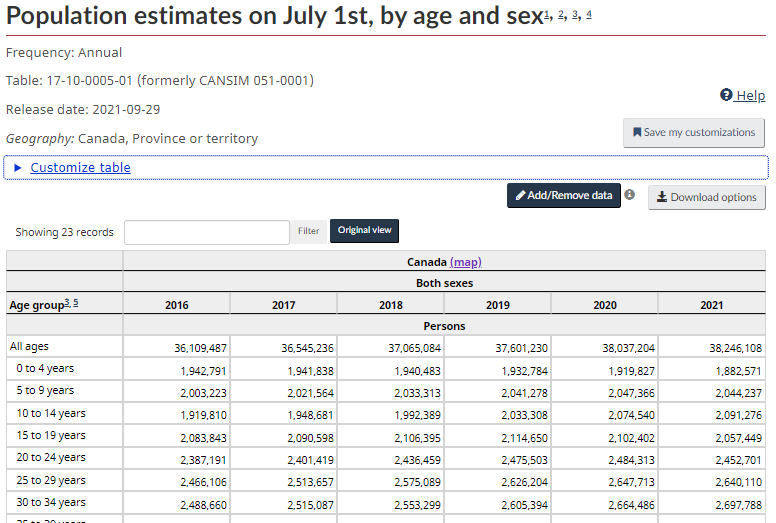Viewport: 776px width, 523px height.
Task: Click the Age group column header
Action: pos(64,305)
